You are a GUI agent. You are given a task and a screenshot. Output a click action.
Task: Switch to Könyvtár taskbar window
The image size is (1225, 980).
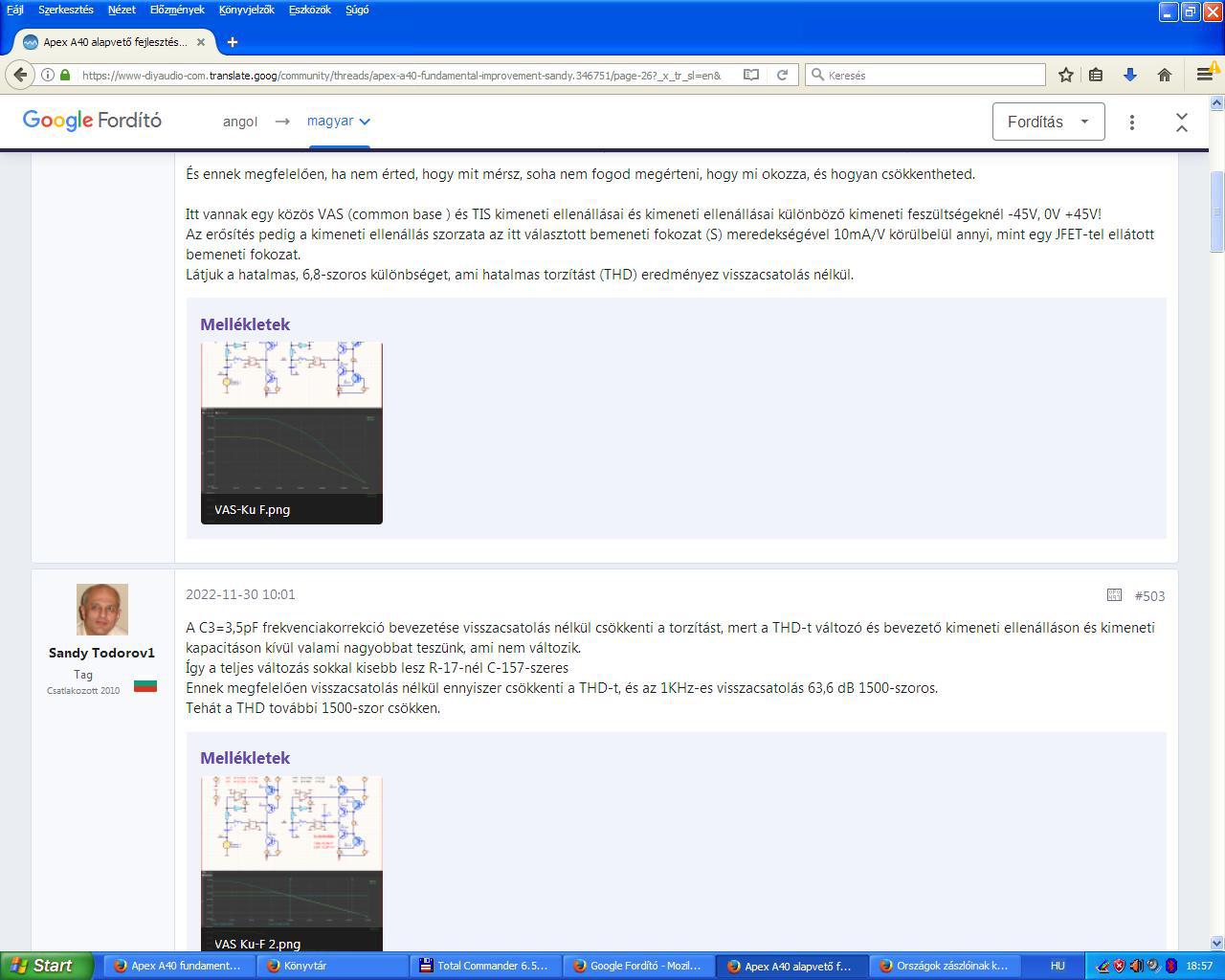(331, 966)
